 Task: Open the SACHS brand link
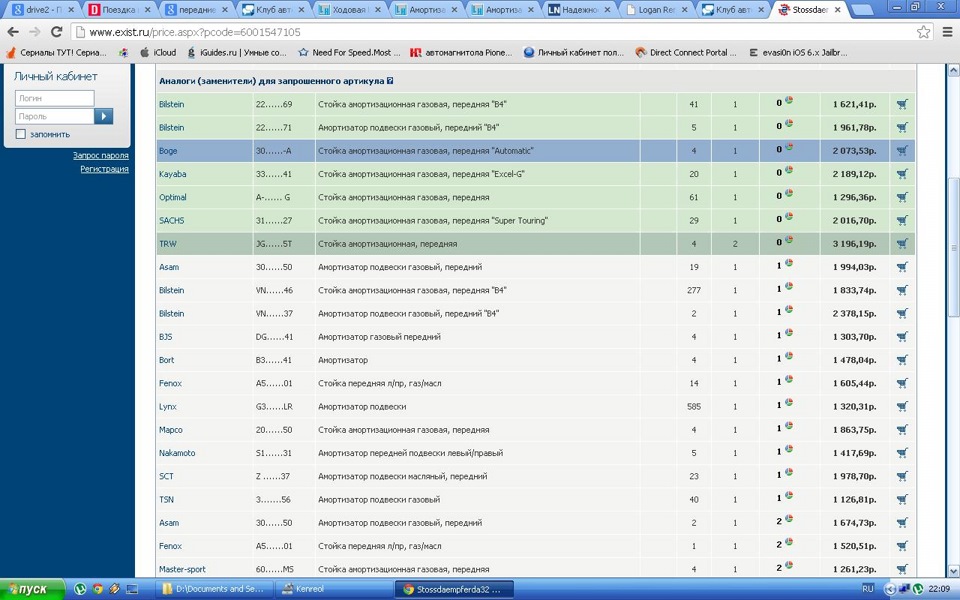[171, 220]
